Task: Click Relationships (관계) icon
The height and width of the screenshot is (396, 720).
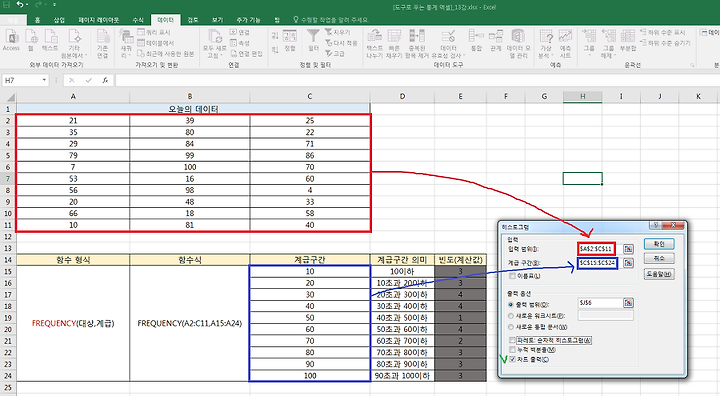Action: [x=495, y=40]
